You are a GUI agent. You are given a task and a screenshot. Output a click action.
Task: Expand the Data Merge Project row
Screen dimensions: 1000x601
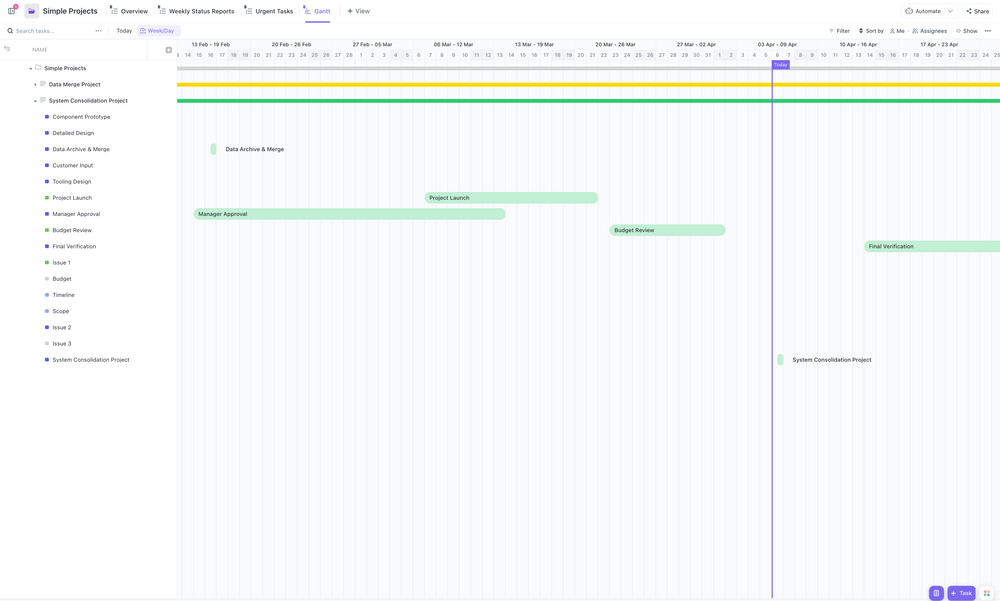click(x=35, y=83)
